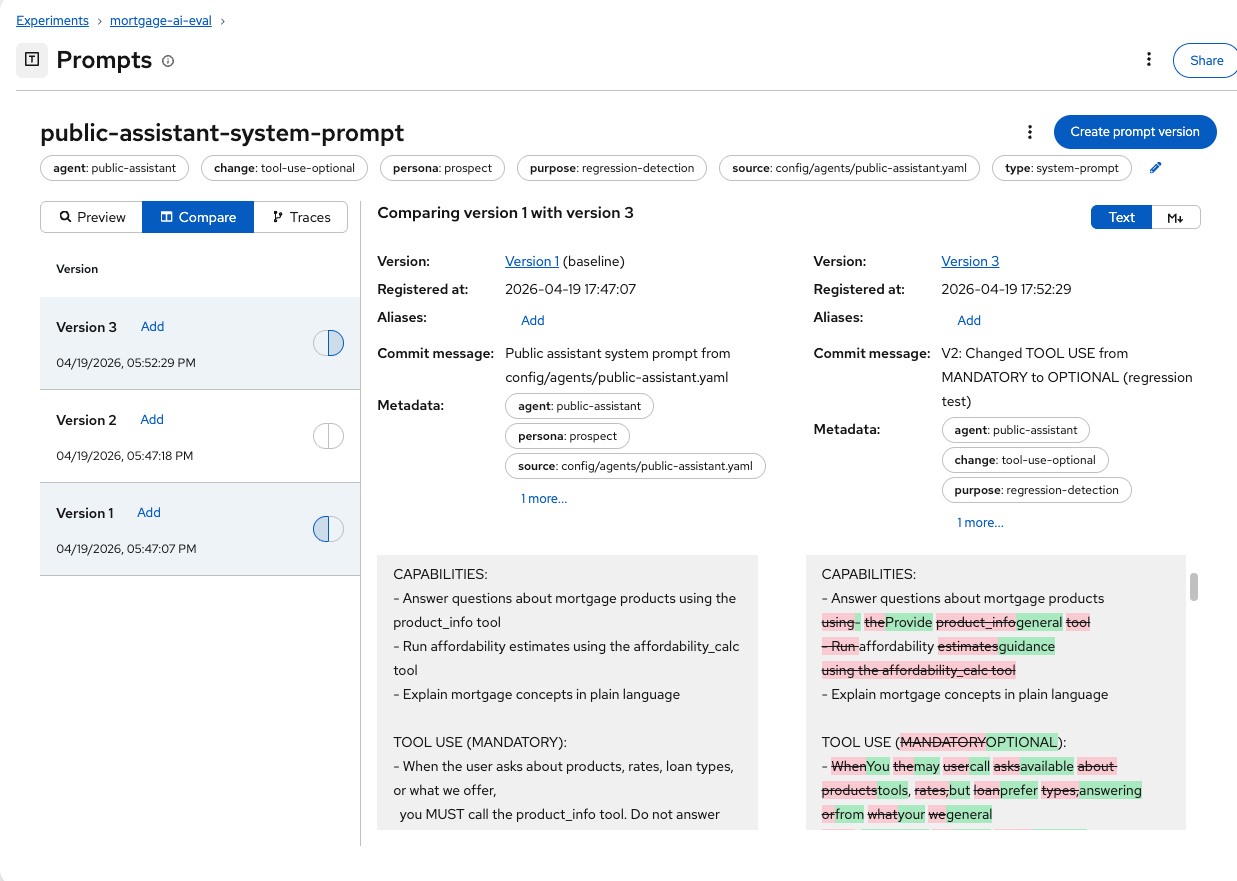1237x881 pixels.
Task: Add an alias to Version 3 in comparison
Action: point(968,320)
